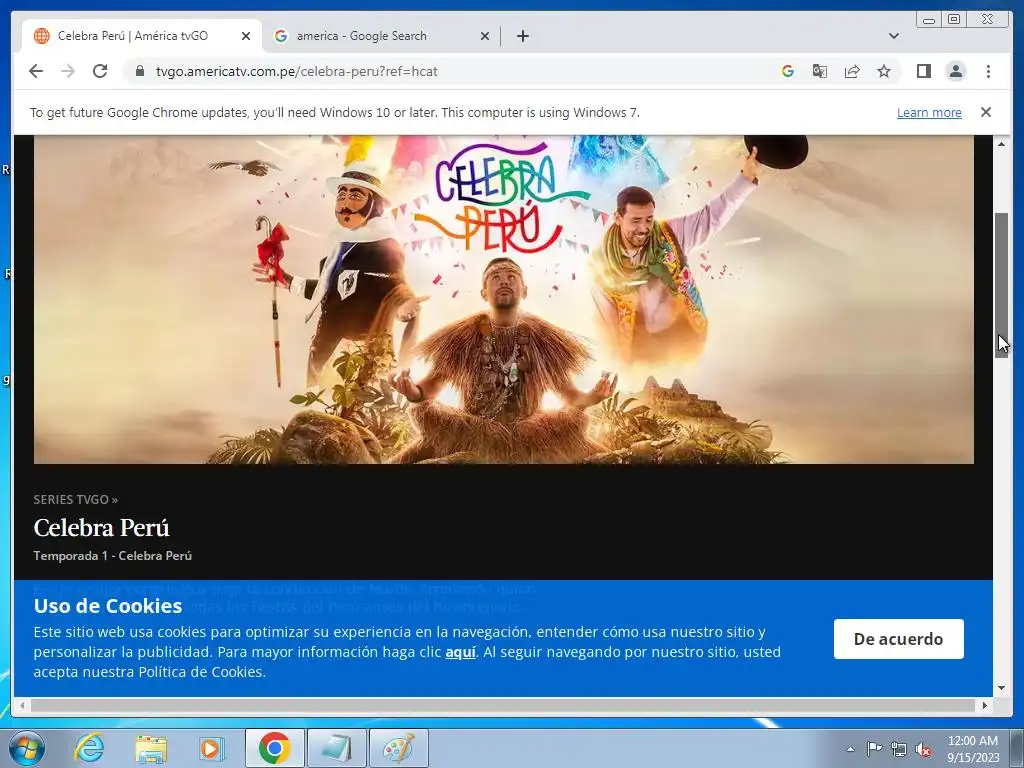
Task: Close the america Google Search tab
Action: [485, 37]
